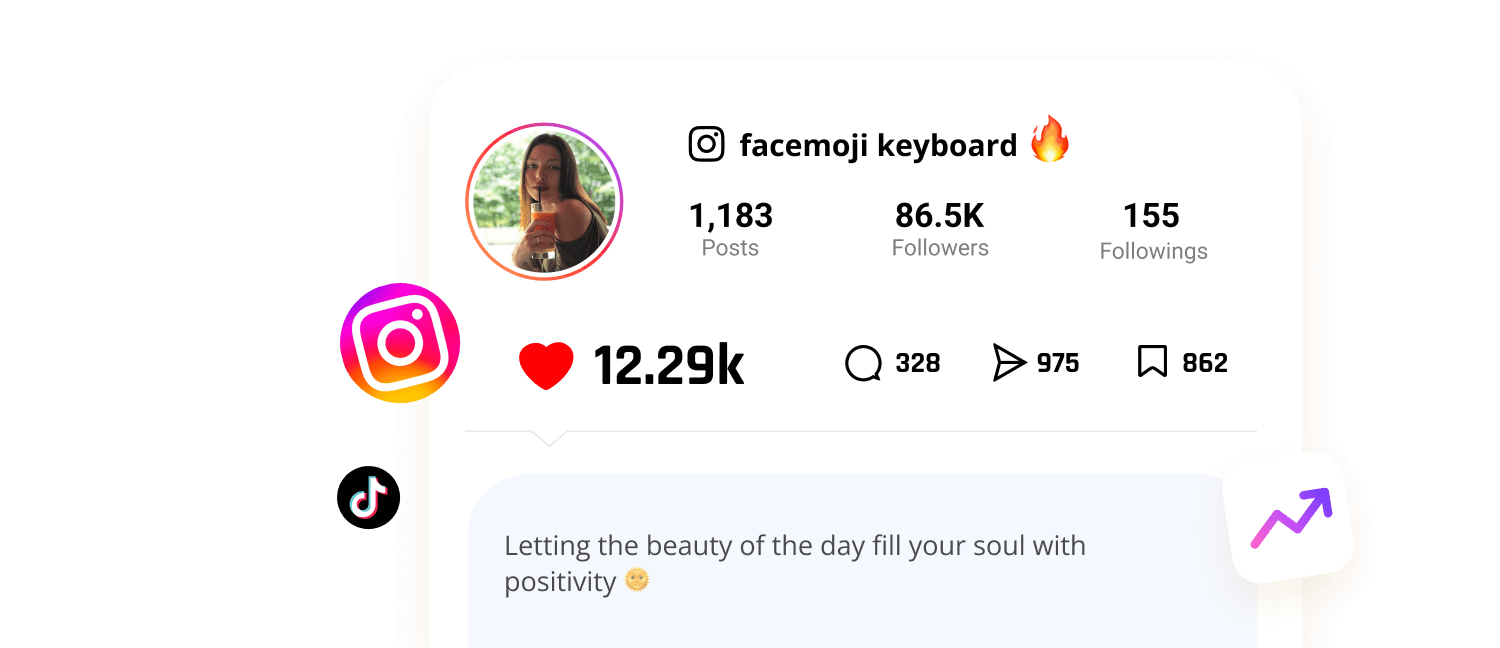Open the 1,183 Posts stat

tap(731, 229)
